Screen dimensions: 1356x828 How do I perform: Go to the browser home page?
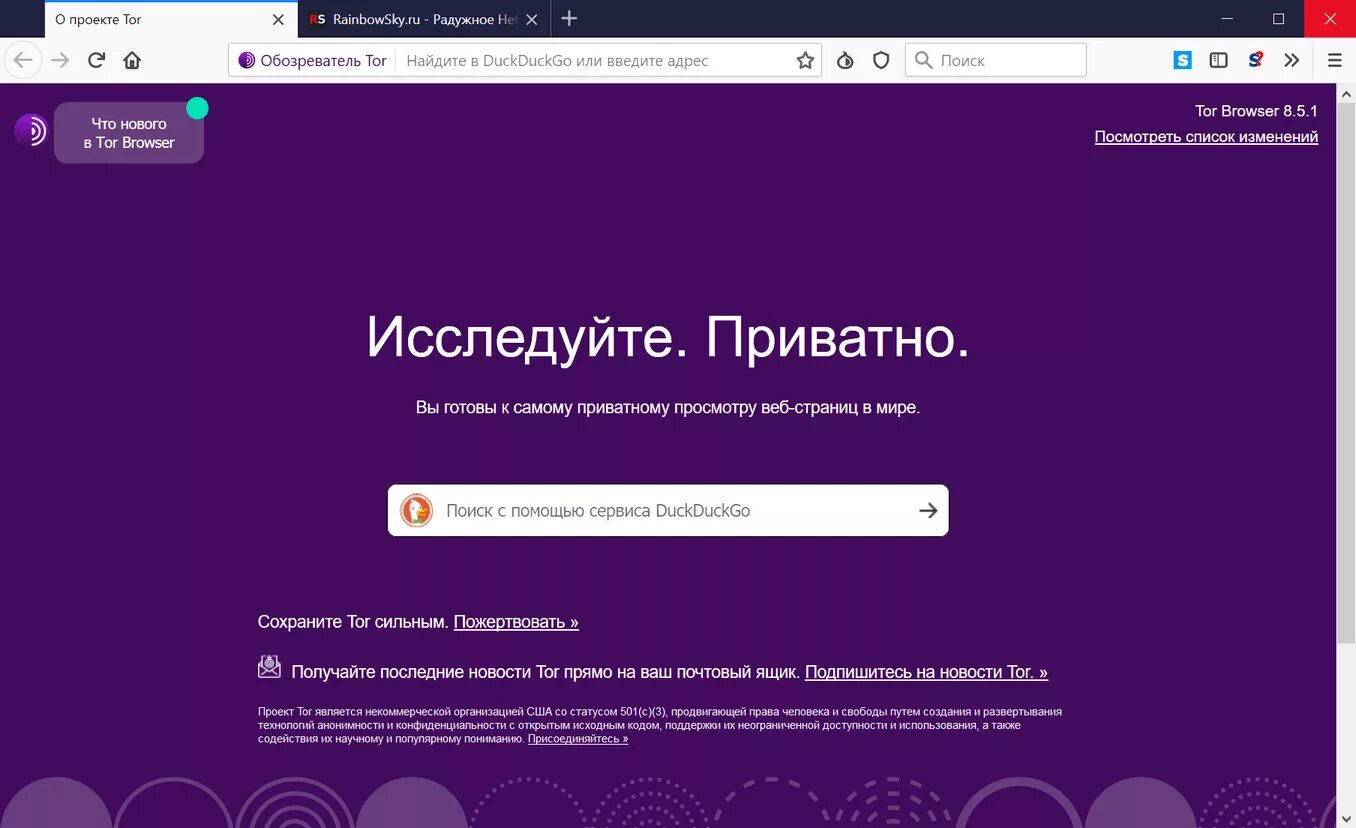(131, 60)
